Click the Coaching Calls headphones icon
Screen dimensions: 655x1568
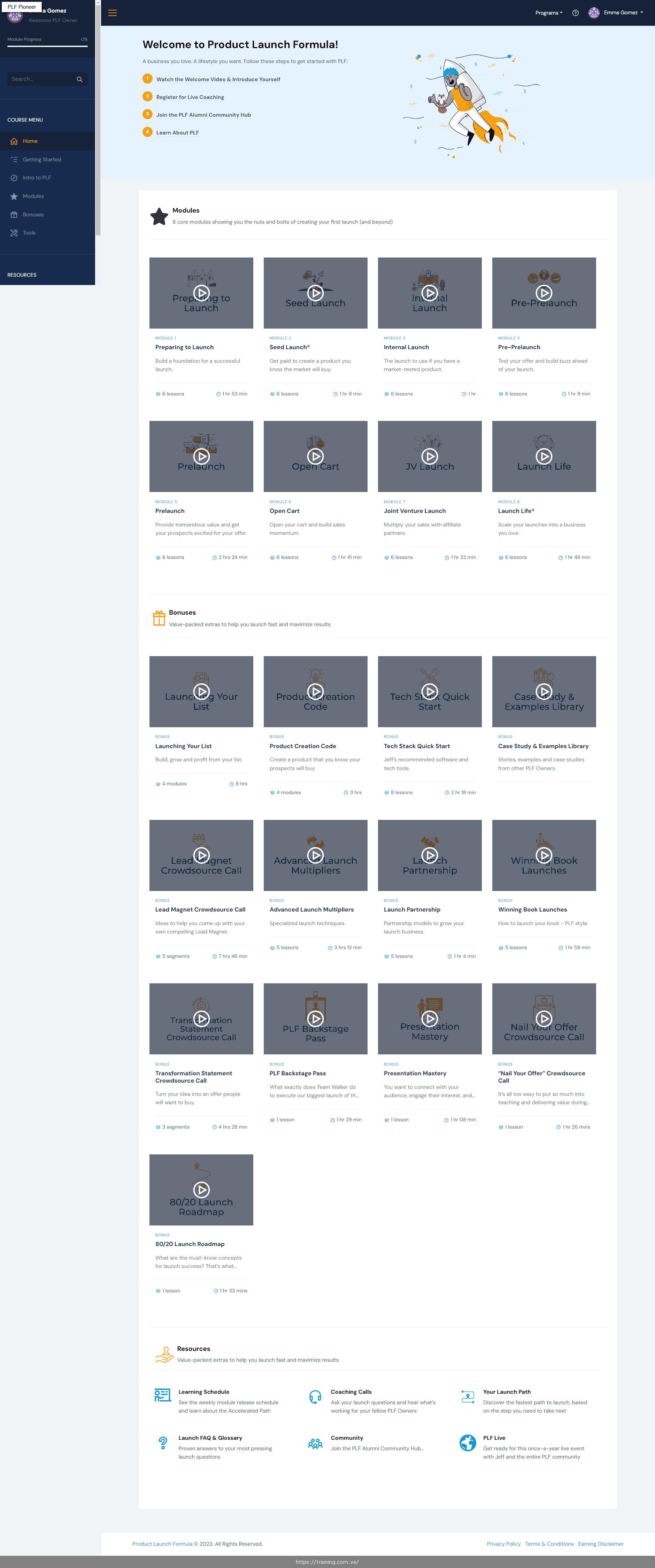pyautogui.click(x=315, y=1396)
